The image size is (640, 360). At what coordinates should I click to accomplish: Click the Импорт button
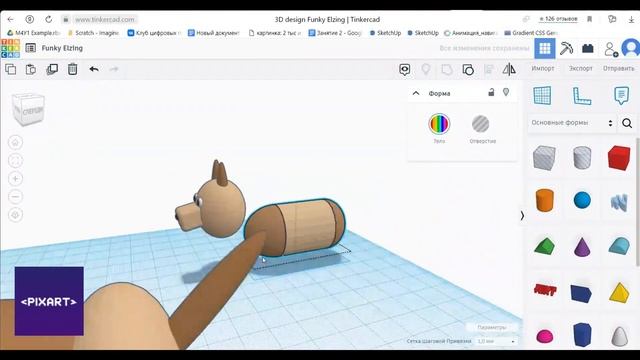tap(543, 68)
